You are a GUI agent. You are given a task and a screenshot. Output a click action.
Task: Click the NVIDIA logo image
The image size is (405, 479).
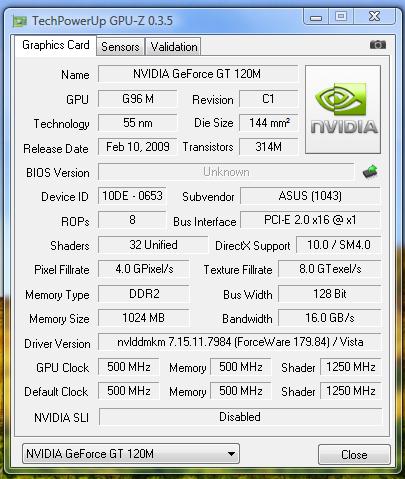point(343,109)
